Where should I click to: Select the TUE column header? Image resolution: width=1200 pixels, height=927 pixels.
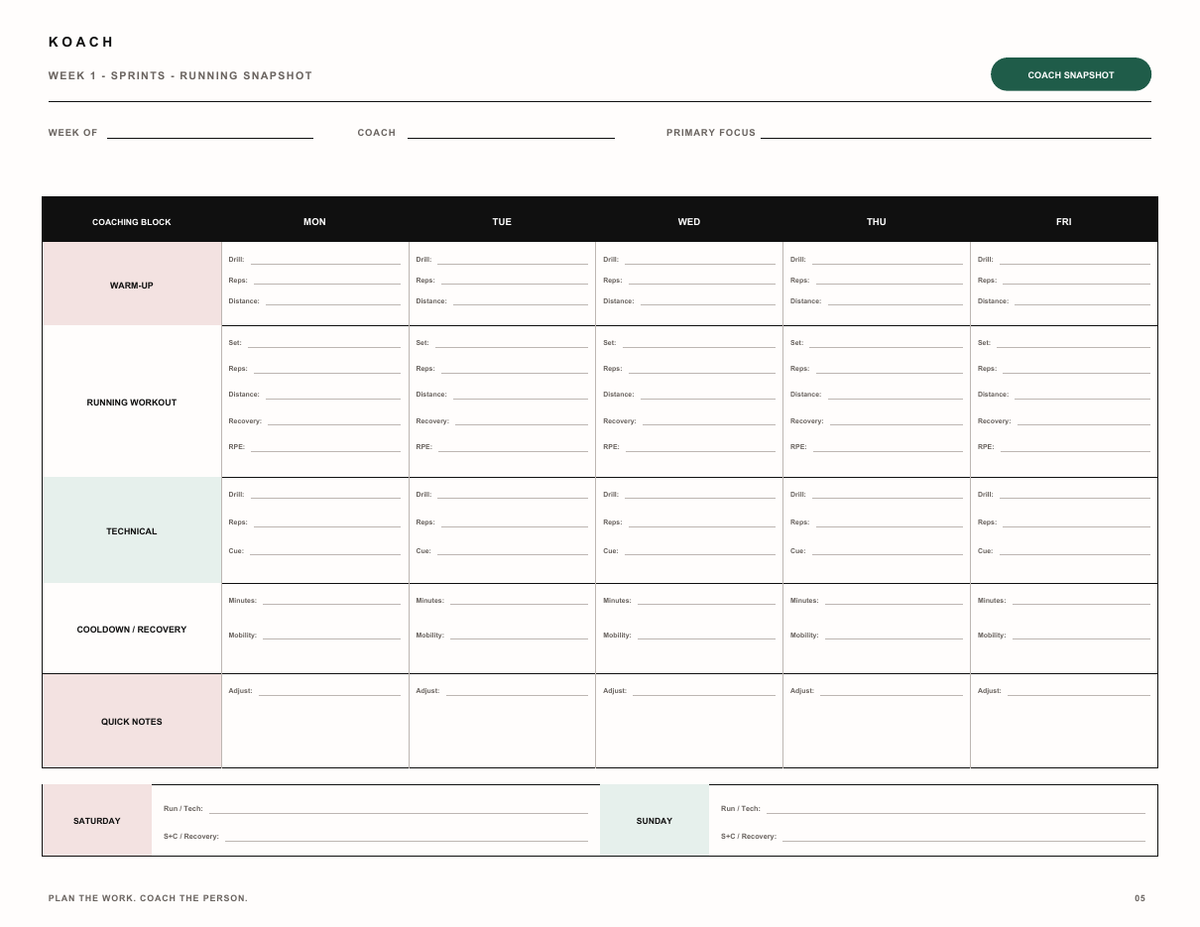coord(502,222)
